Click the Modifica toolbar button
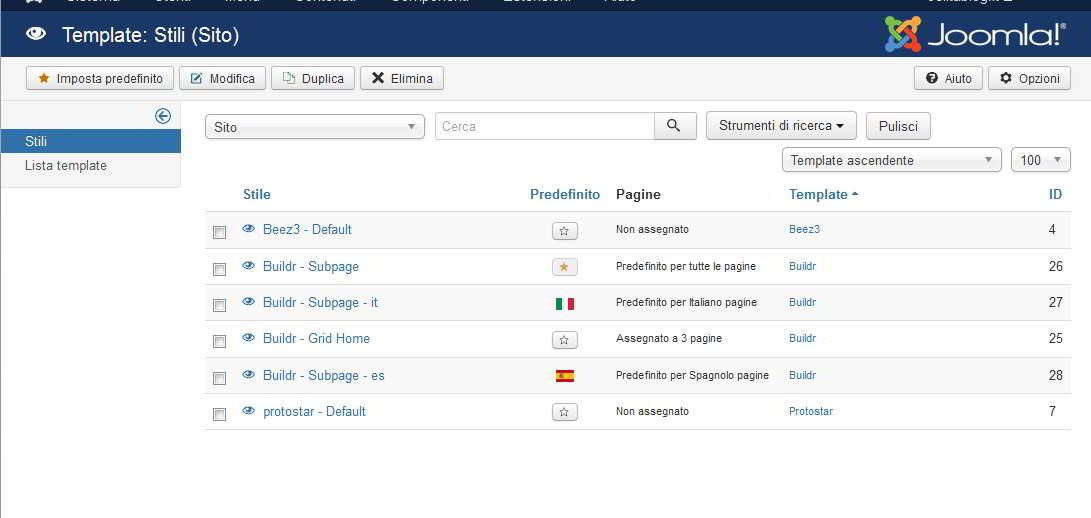Image resolution: width=1091 pixels, height=518 pixels. tap(222, 78)
